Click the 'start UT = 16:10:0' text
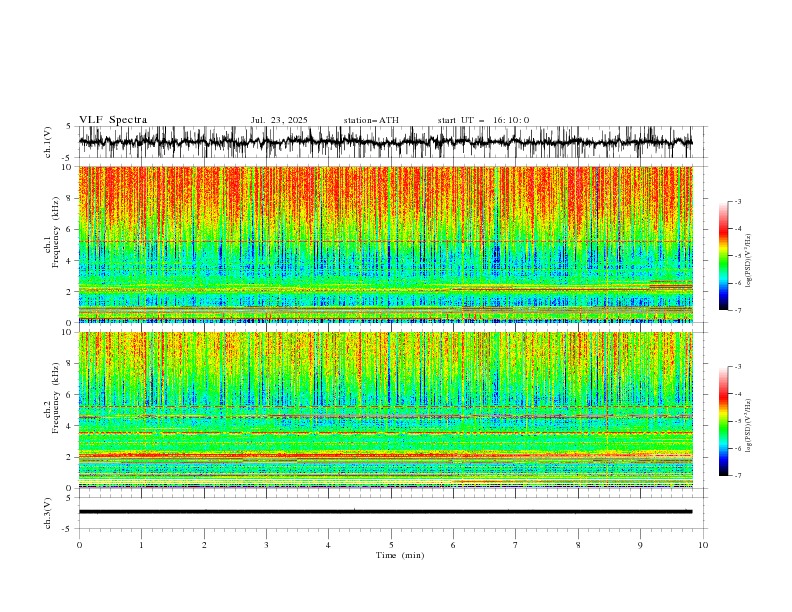Image resolution: width=792 pixels, height=612 pixels. point(483,120)
